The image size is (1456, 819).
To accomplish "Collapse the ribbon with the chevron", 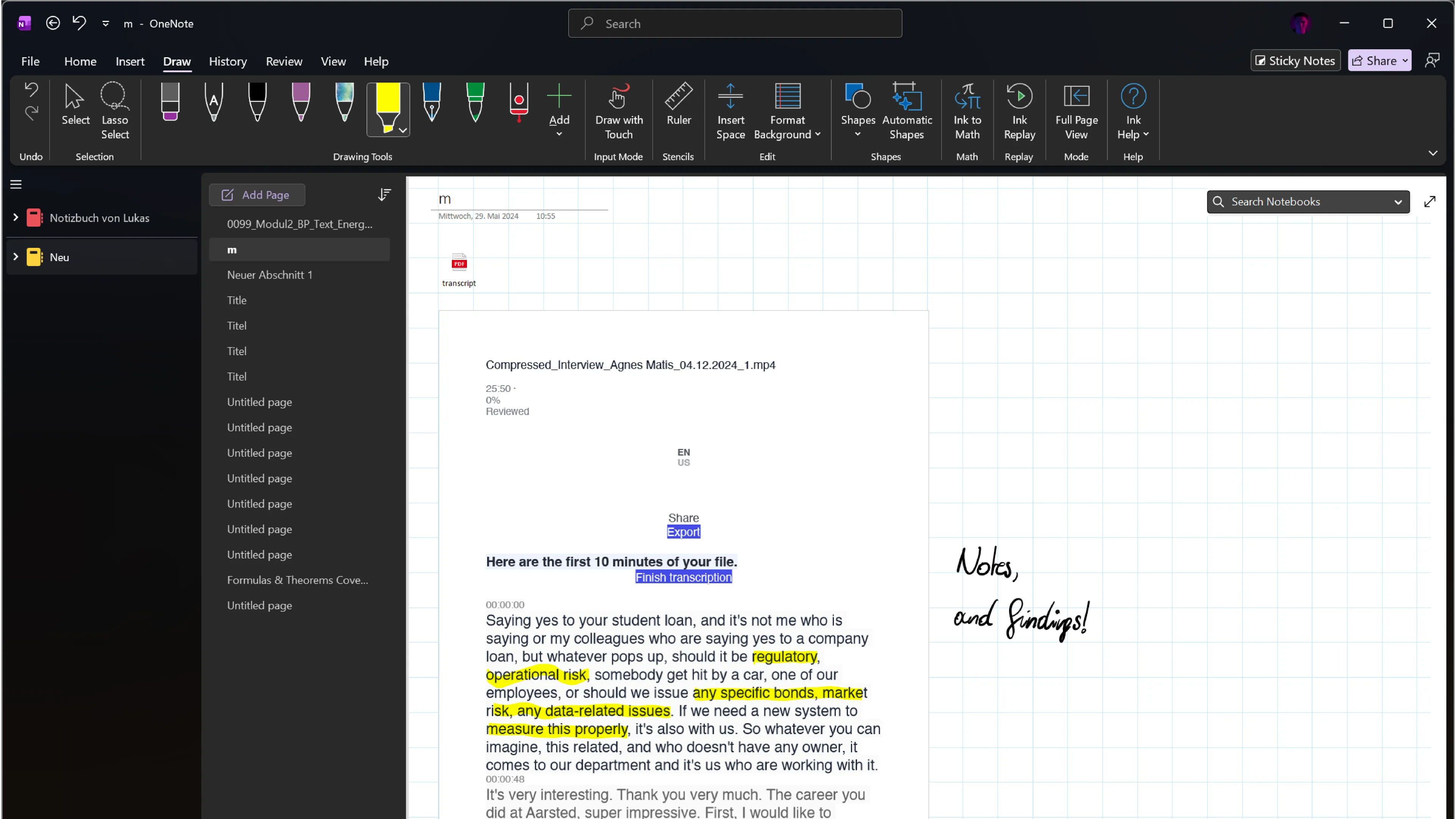I will 1432,153.
